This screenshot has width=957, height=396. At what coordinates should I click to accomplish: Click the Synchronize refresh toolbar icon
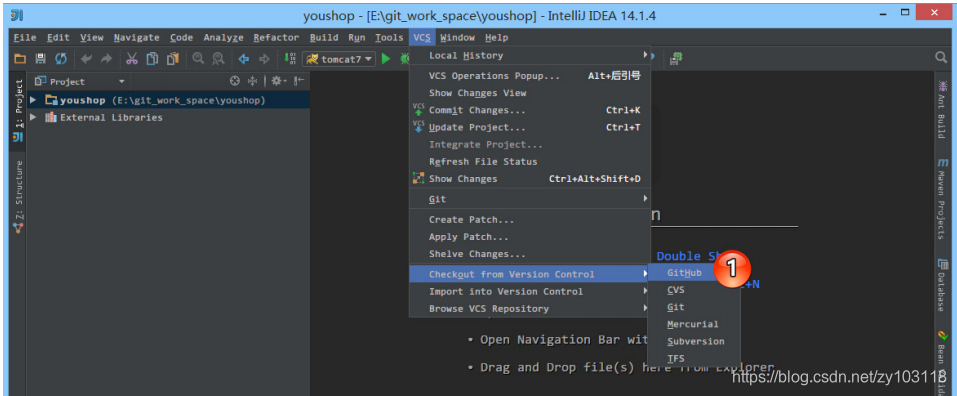point(61,59)
